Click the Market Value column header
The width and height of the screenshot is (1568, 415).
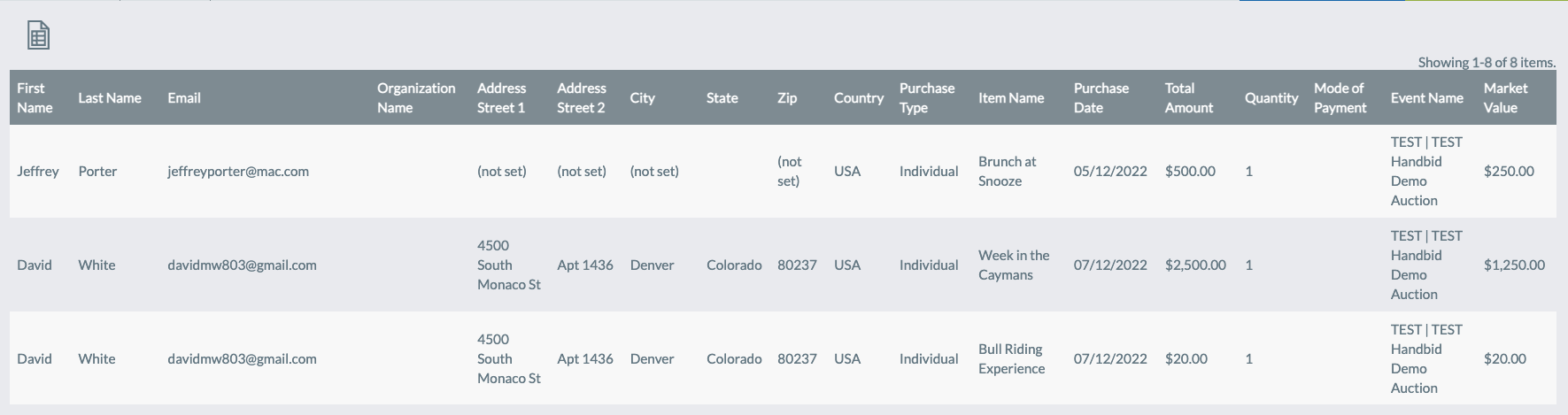point(1506,97)
